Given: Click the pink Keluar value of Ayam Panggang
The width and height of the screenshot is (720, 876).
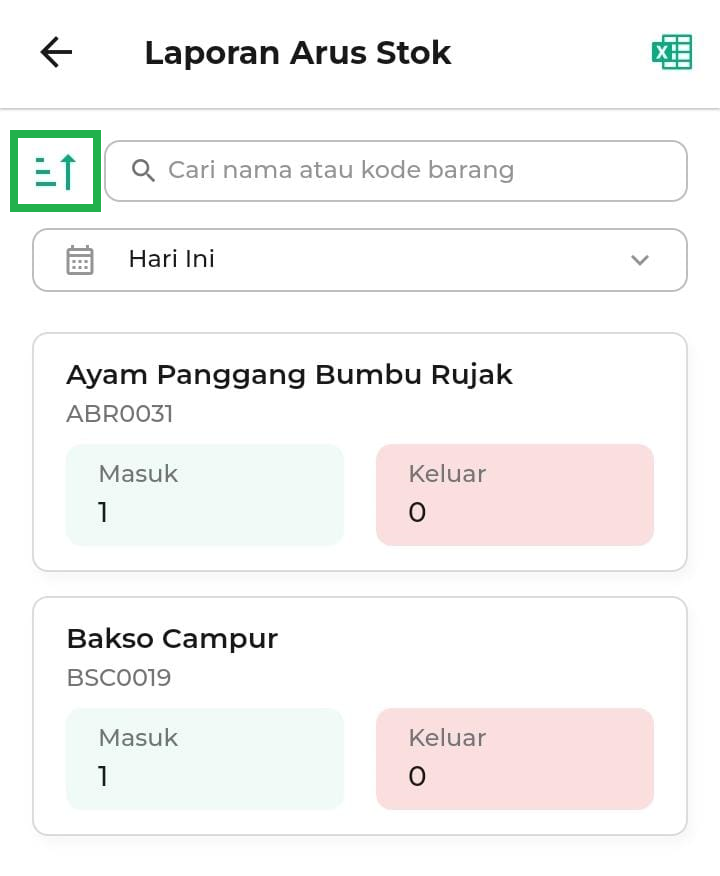Looking at the screenshot, I should click(417, 513).
